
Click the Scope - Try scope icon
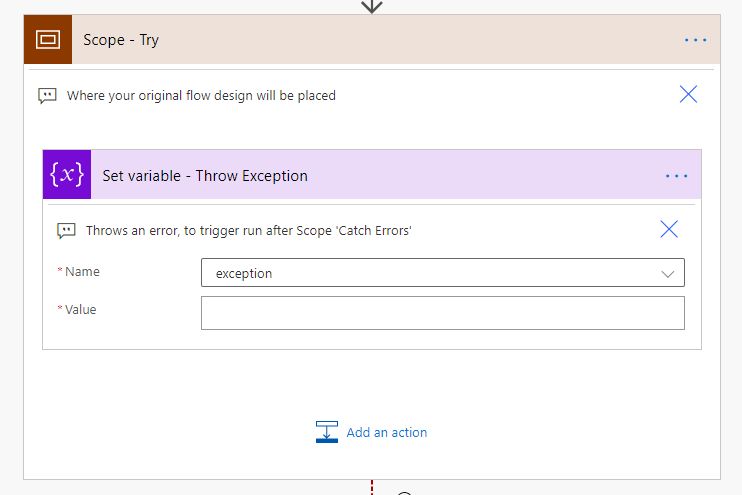point(48,39)
